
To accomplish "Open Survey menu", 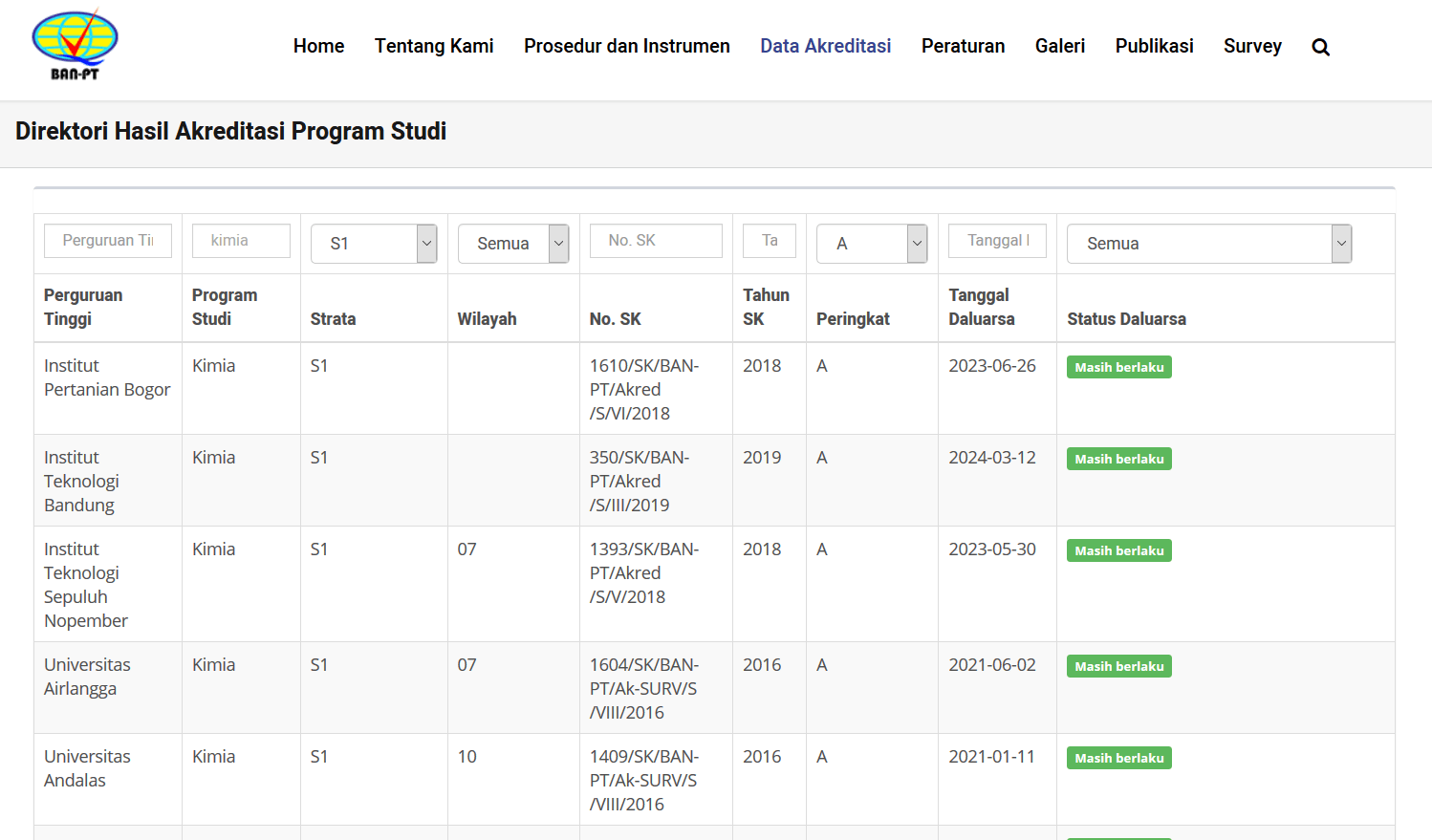I will tap(1252, 46).
